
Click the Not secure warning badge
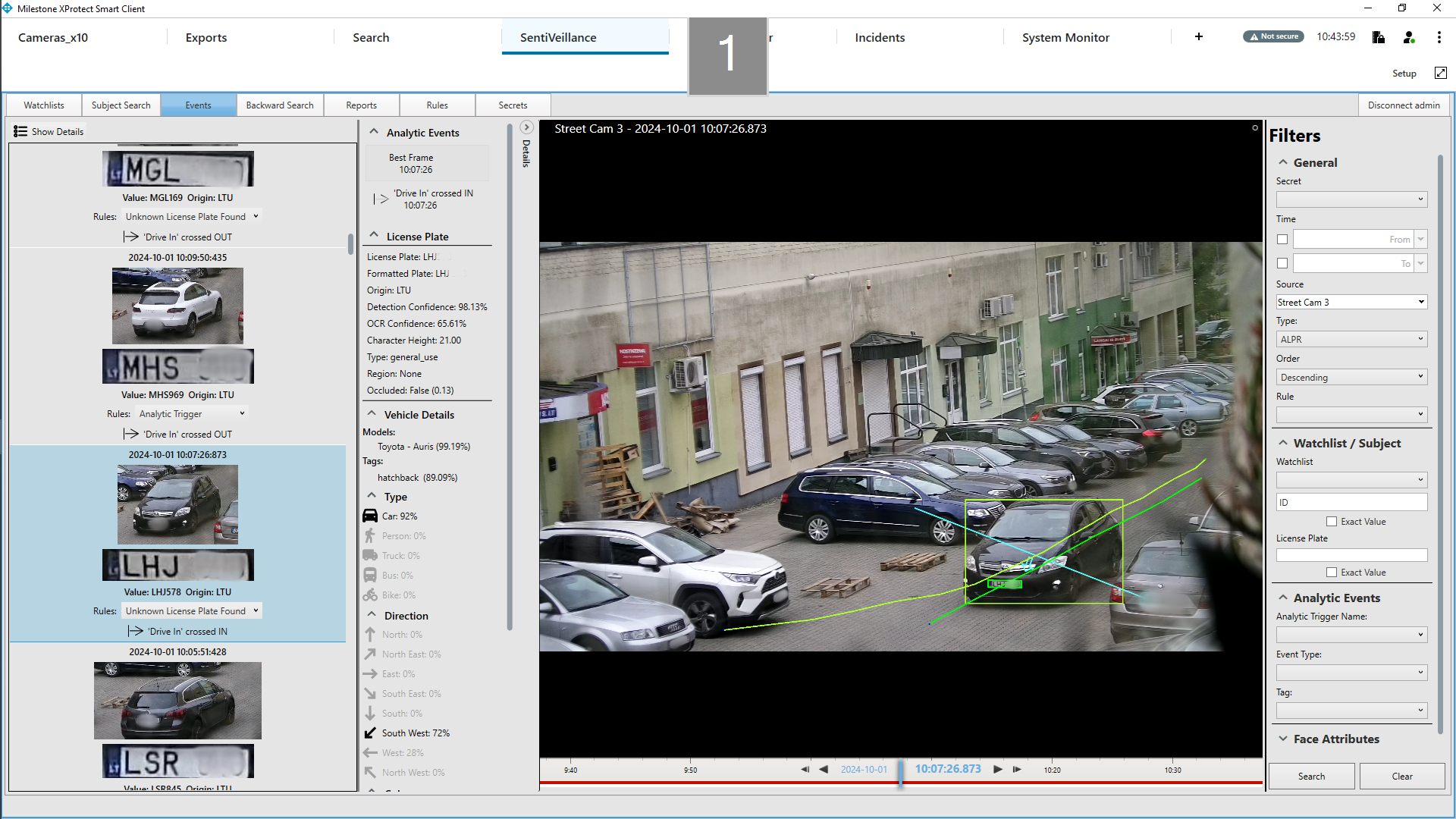coord(1273,36)
